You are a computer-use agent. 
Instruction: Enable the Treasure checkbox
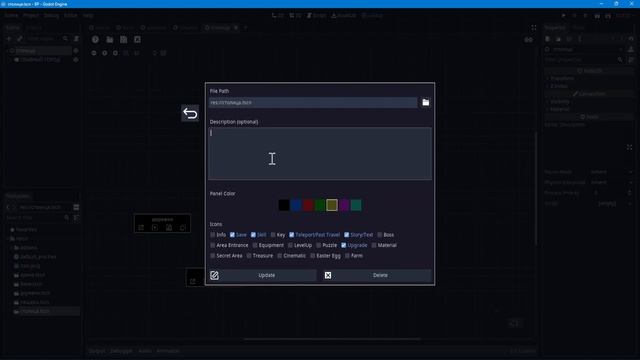249,256
